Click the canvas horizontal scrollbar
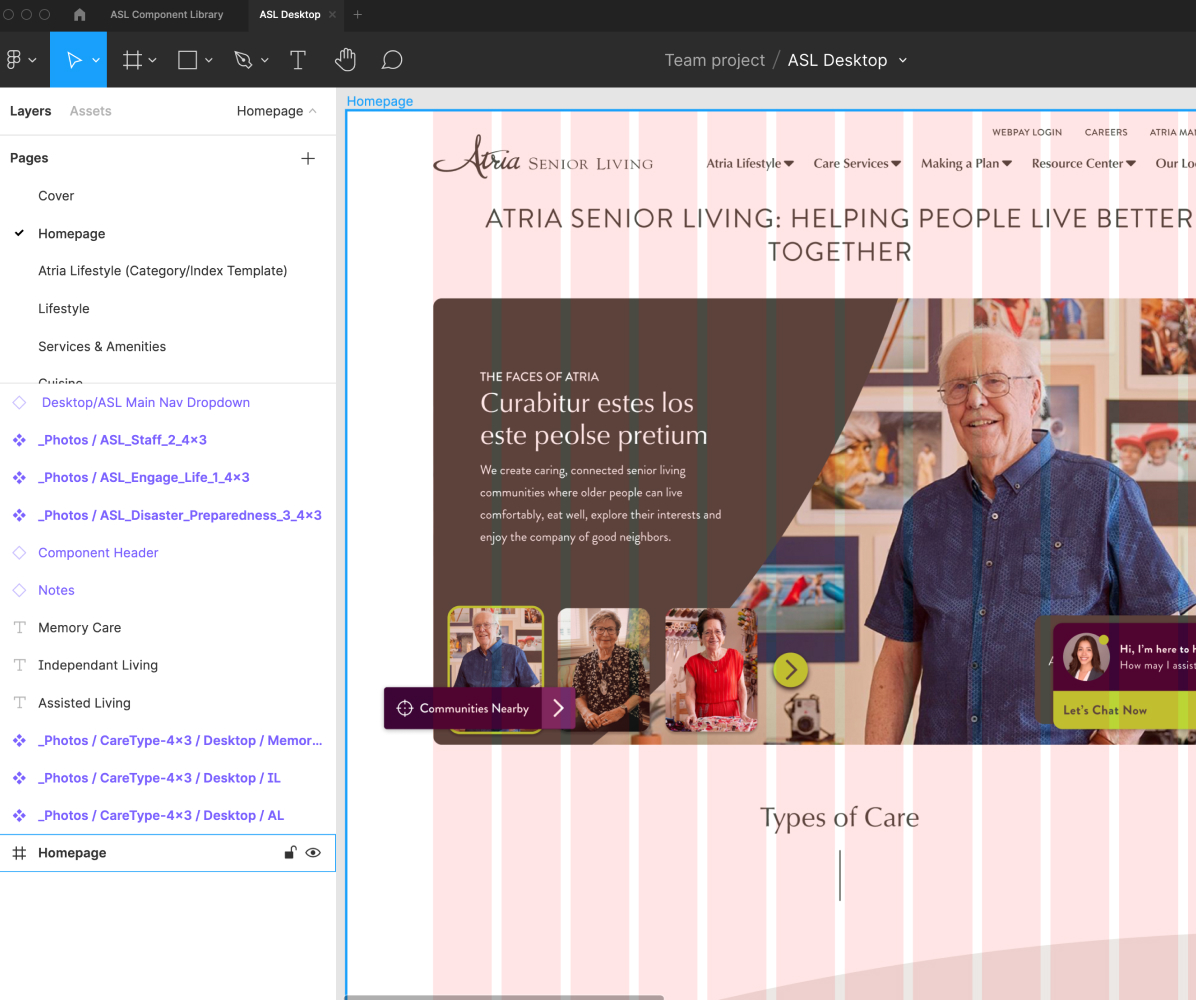Viewport: 1196px width, 1000px height. click(504, 997)
